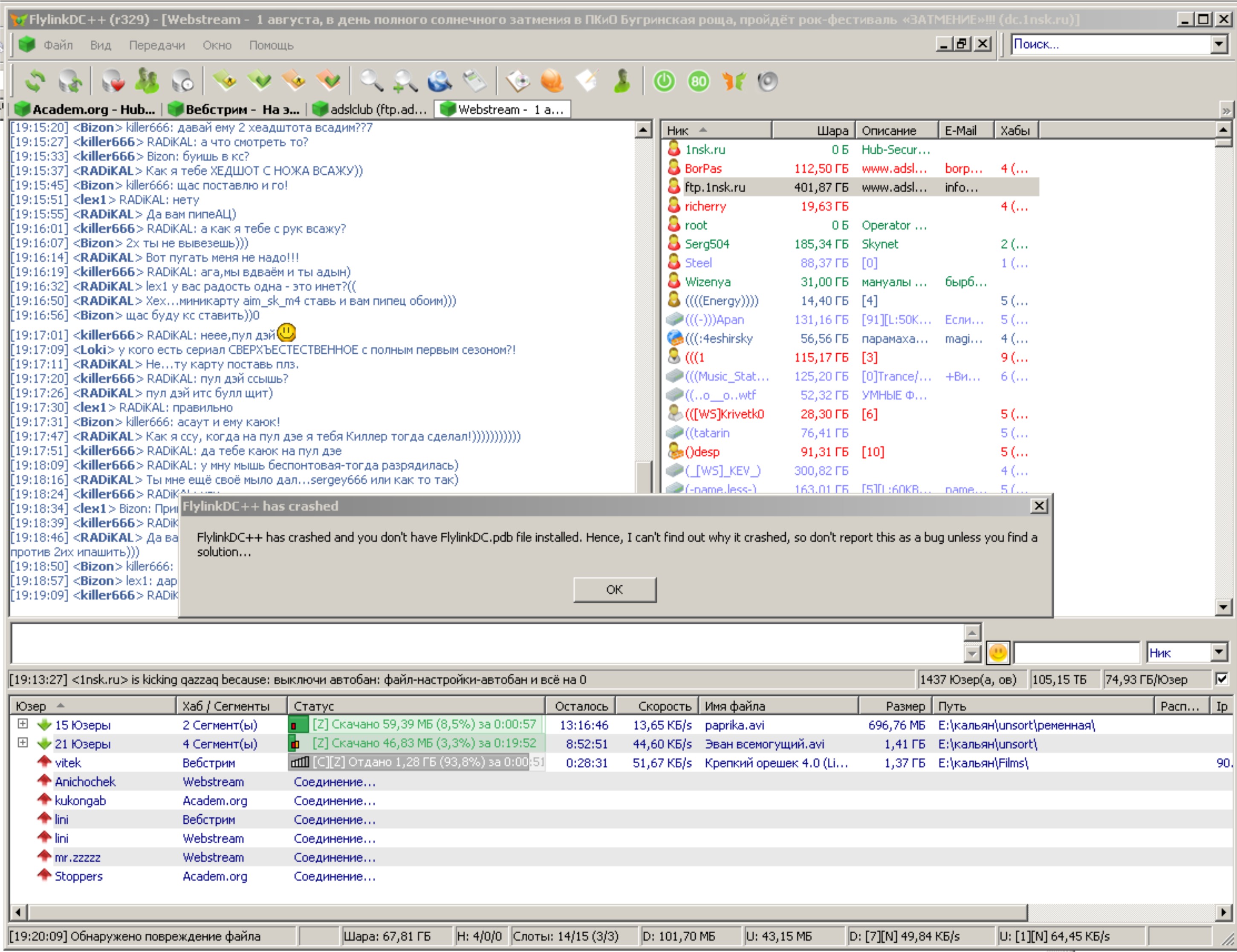The height and width of the screenshot is (952, 1237).
Task: Open the Ник filter dropdown
Action: (x=1220, y=652)
